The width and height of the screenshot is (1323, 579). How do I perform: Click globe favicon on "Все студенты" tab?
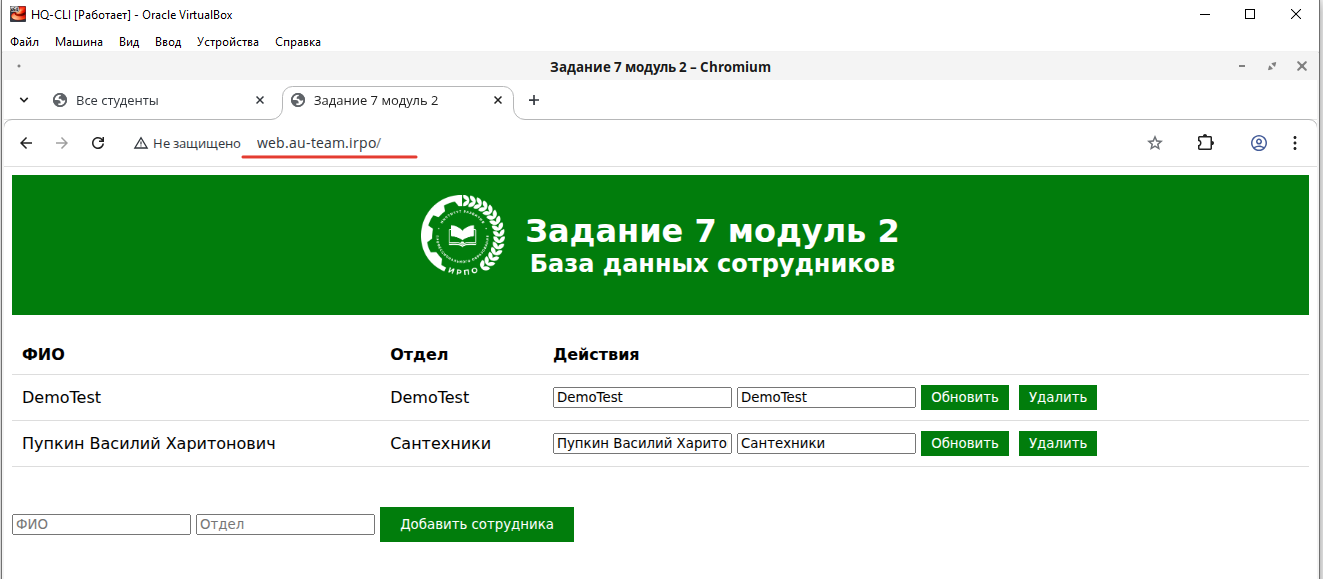[x=60, y=100]
